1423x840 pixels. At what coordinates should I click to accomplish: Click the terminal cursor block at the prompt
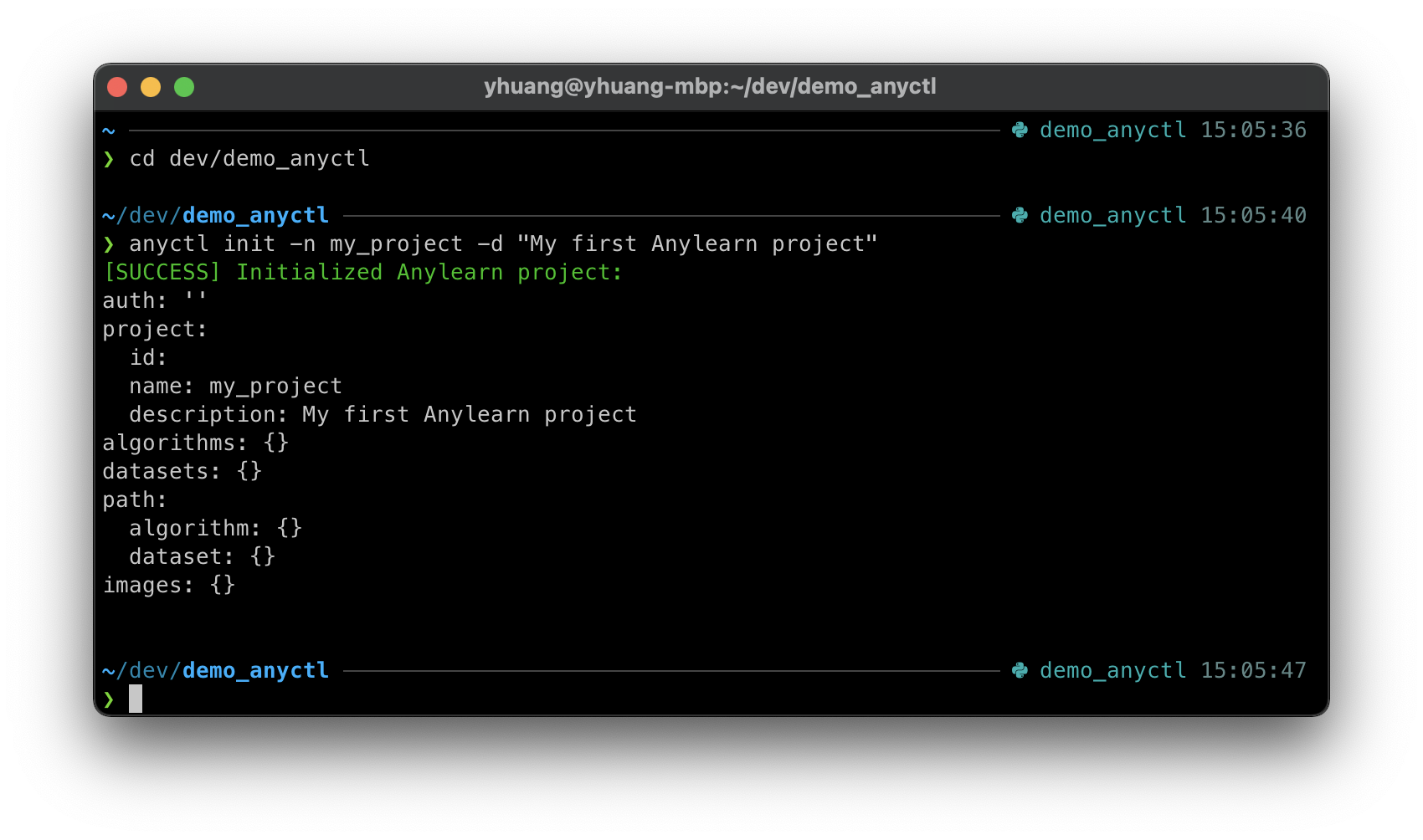pos(136,699)
